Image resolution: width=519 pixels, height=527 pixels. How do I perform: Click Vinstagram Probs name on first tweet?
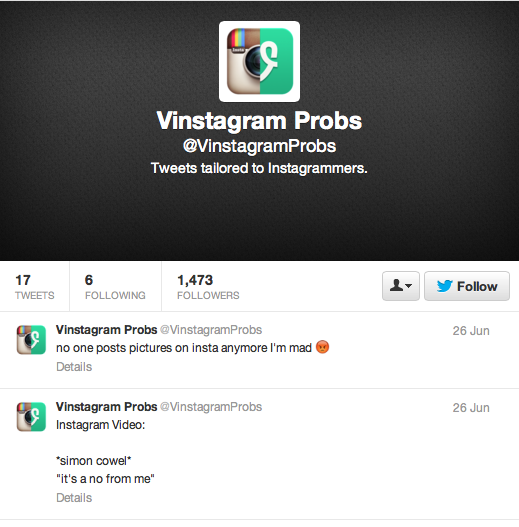(107, 330)
